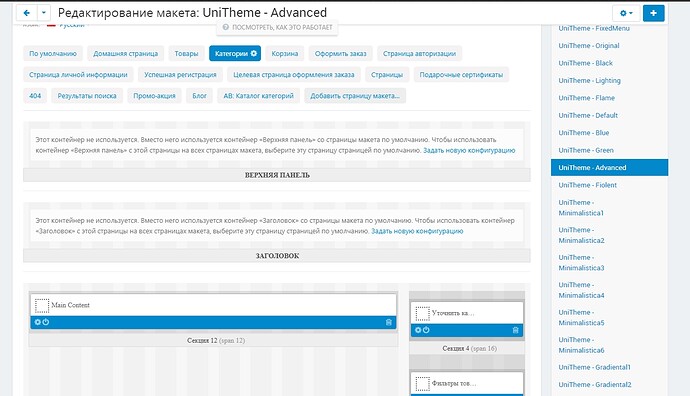Viewport: 690px width, 396px height.
Task: Open Страница авторизации tab
Action: pyautogui.click(x=419, y=54)
